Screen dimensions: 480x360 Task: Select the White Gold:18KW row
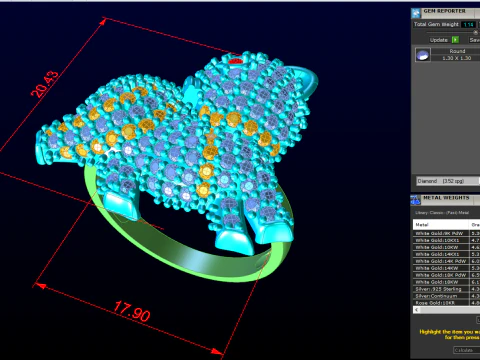coord(446,282)
